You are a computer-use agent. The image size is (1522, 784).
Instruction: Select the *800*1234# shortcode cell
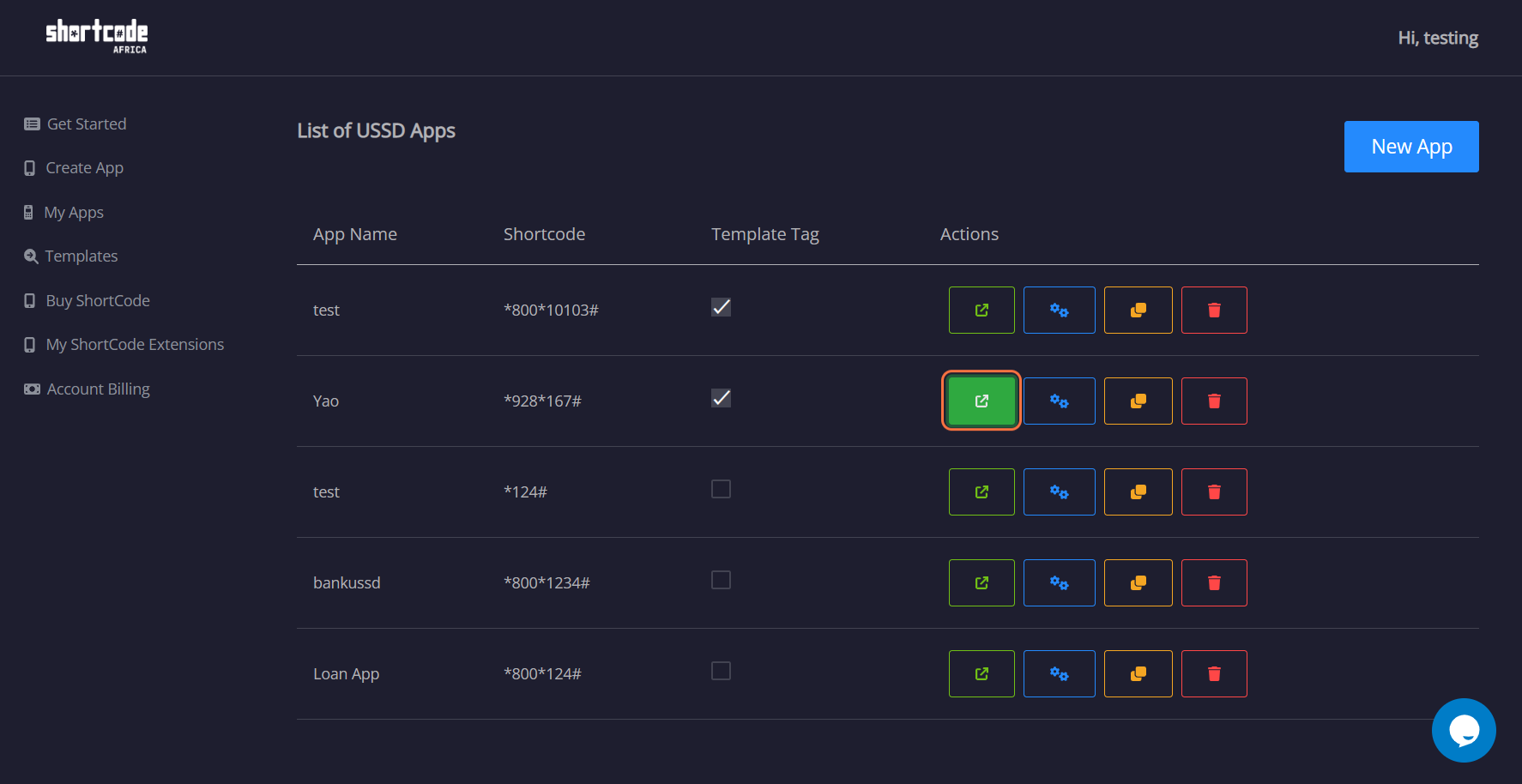pos(547,582)
